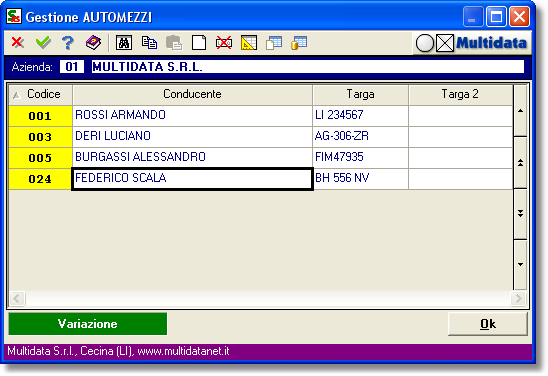Click the horizontal scrollbar right arrow

coord(519,299)
